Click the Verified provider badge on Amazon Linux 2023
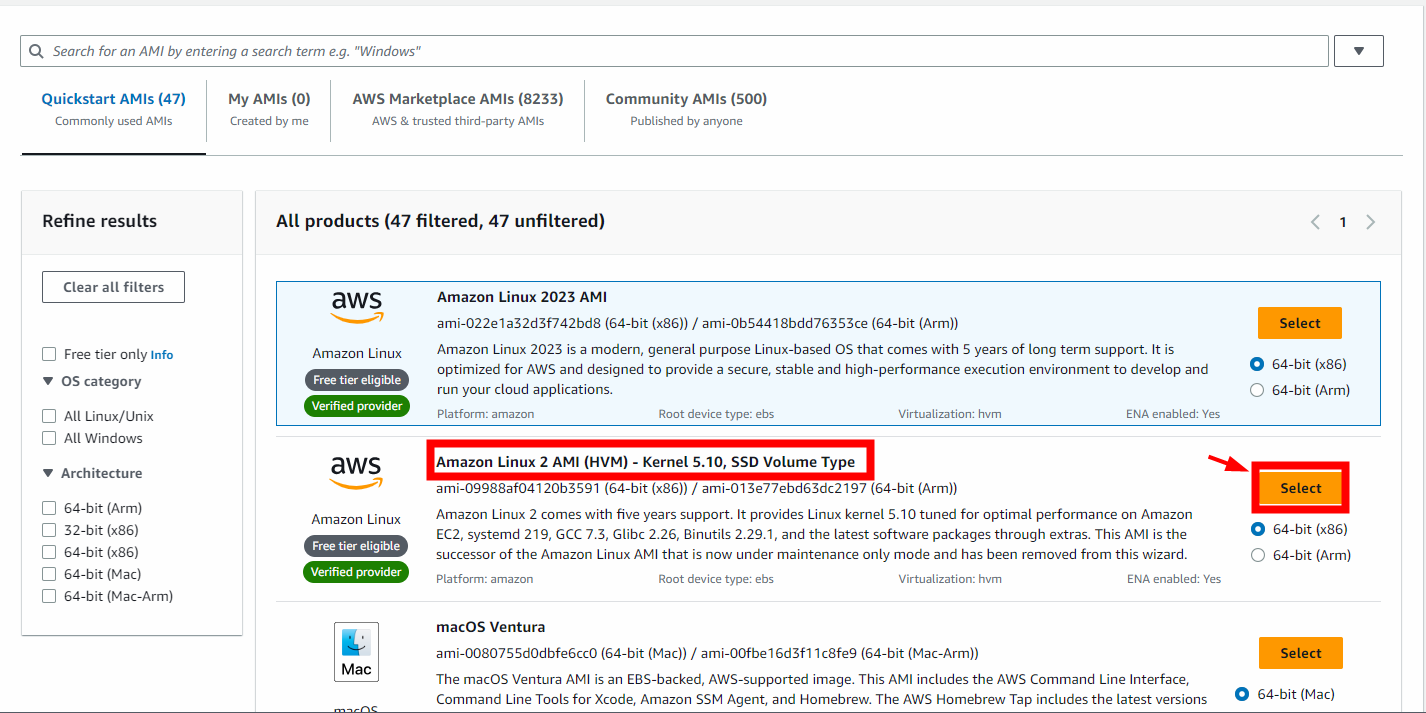The height and width of the screenshot is (713, 1426). click(357, 405)
